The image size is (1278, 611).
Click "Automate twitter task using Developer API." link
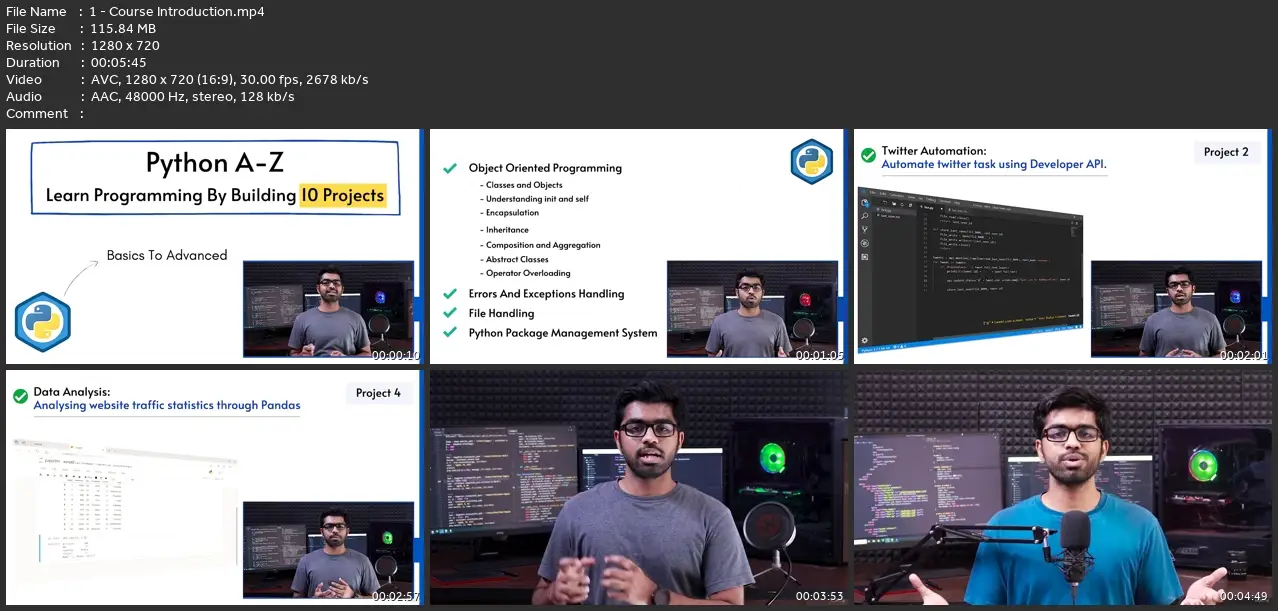point(994,164)
